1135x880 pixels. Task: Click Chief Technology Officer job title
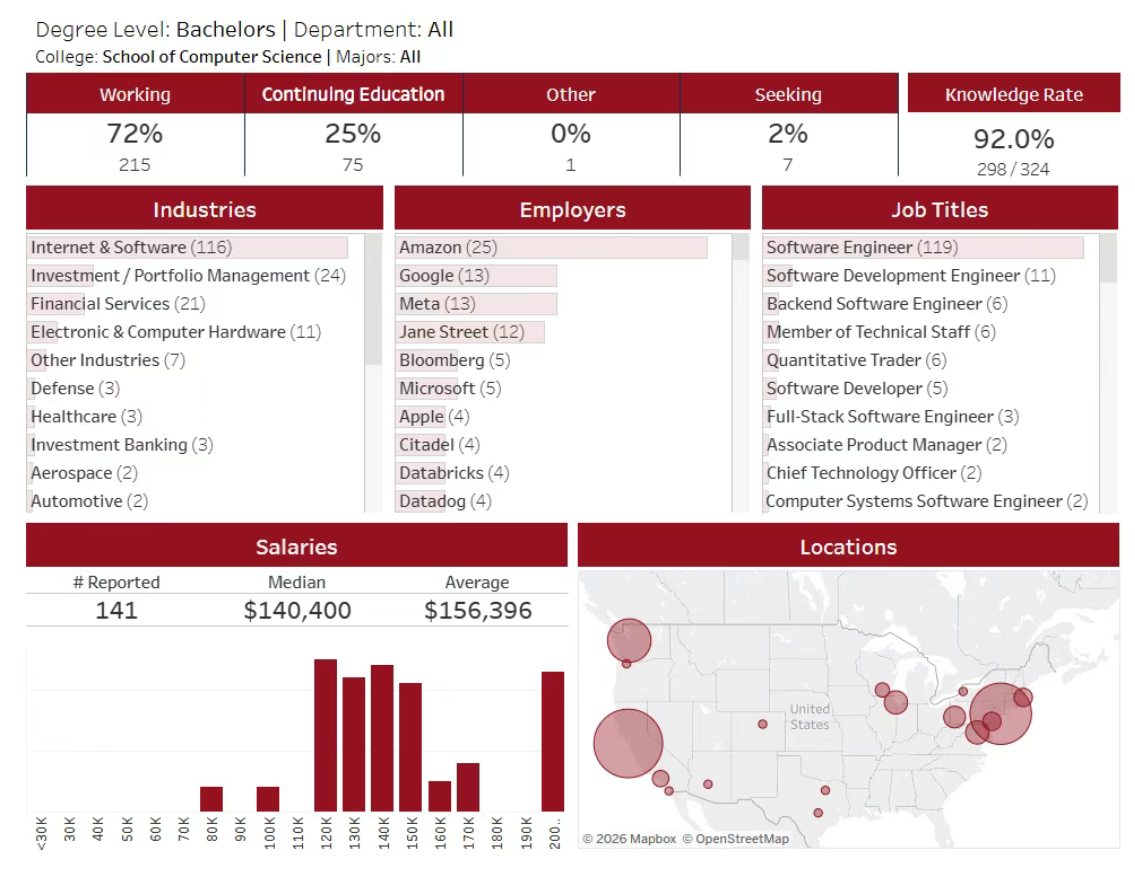tap(862, 473)
